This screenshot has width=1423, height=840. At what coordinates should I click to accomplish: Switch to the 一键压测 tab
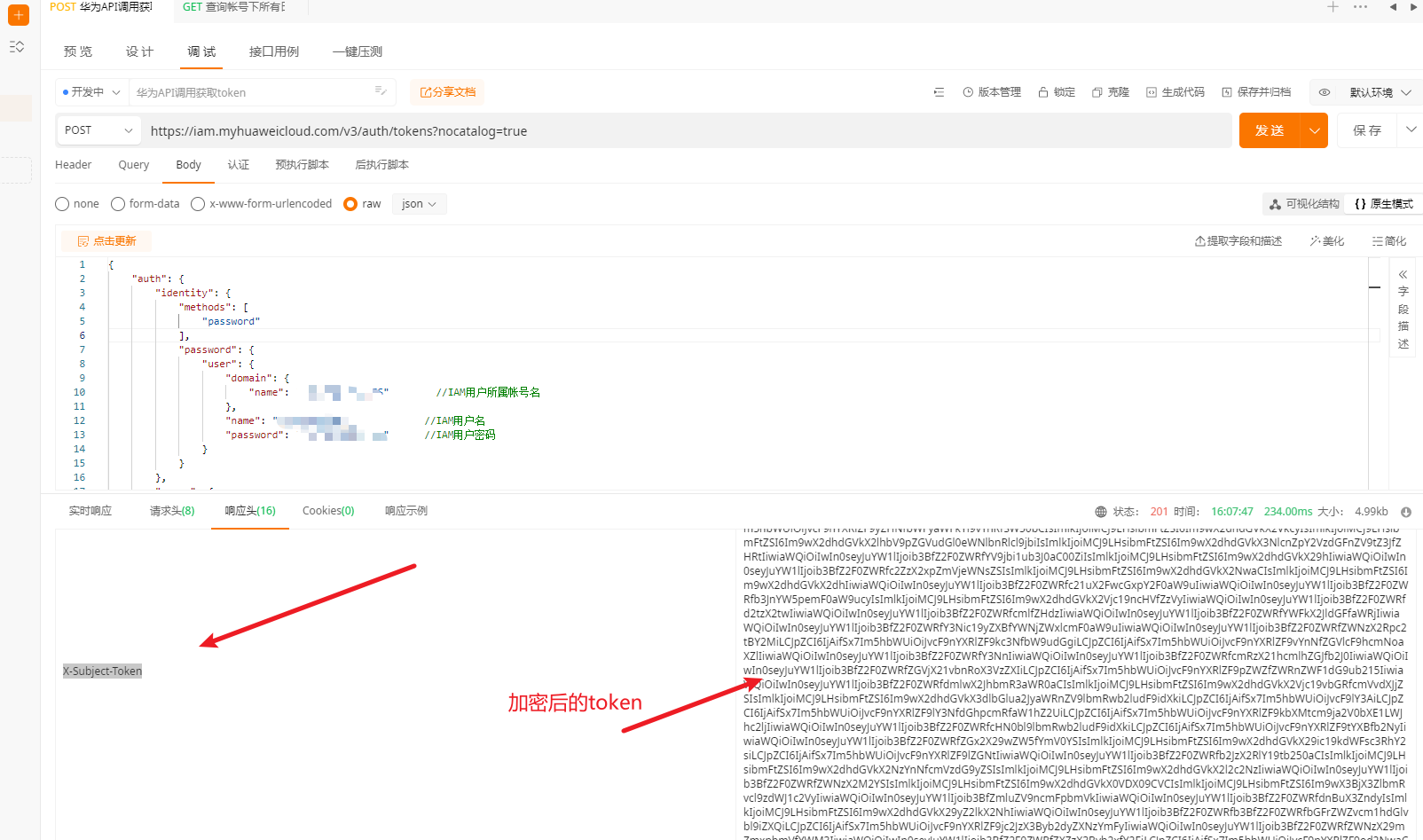click(358, 51)
